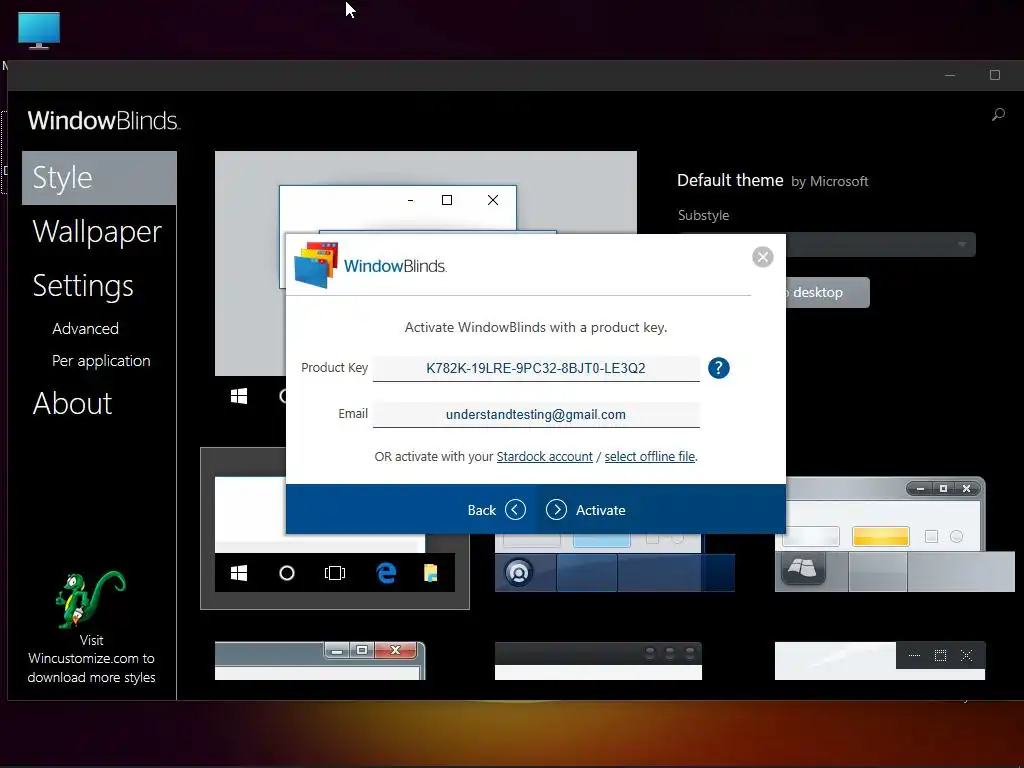
Task: Select the white flat style thumbnail
Action: click(x=880, y=661)
